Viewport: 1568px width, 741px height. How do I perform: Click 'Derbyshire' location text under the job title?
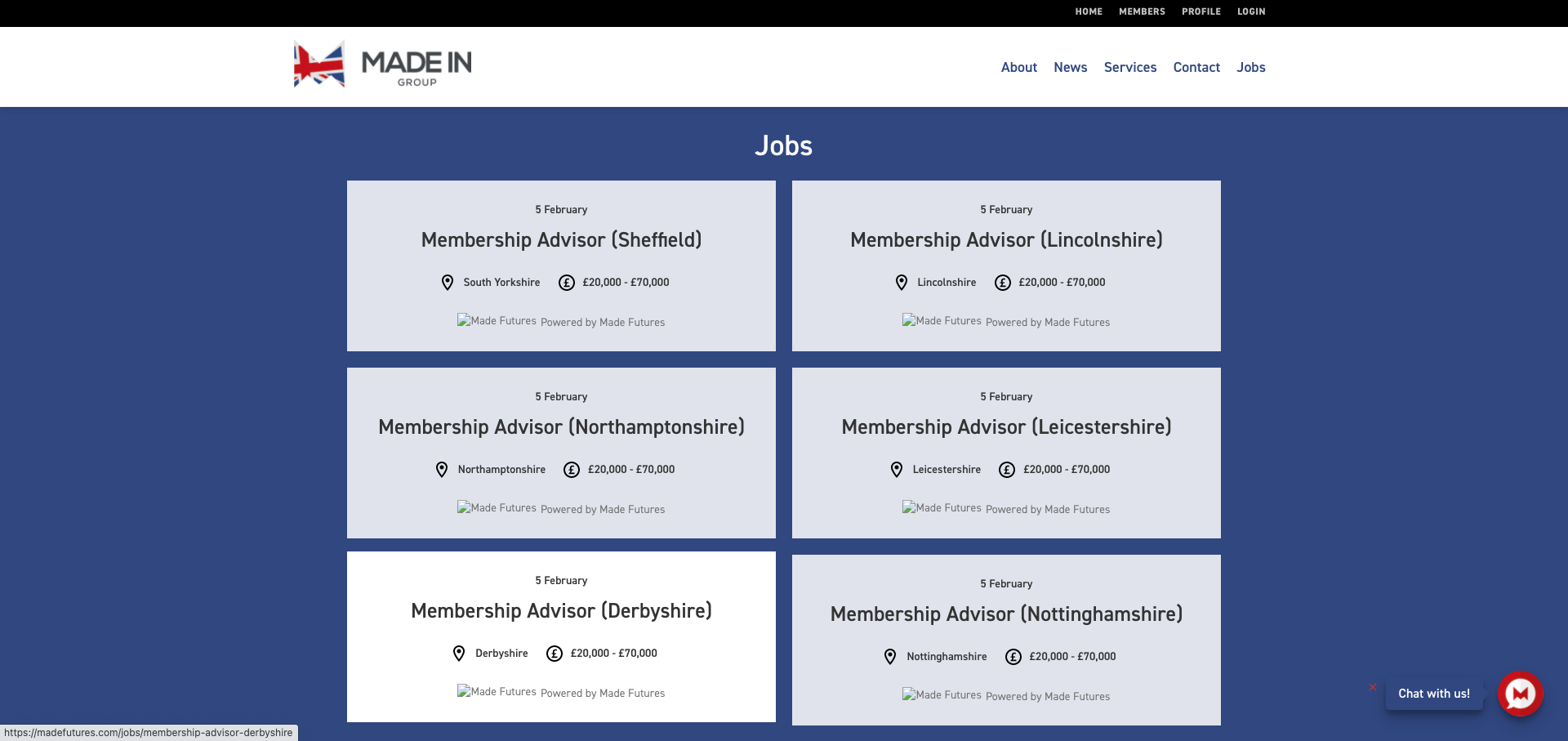501,654
